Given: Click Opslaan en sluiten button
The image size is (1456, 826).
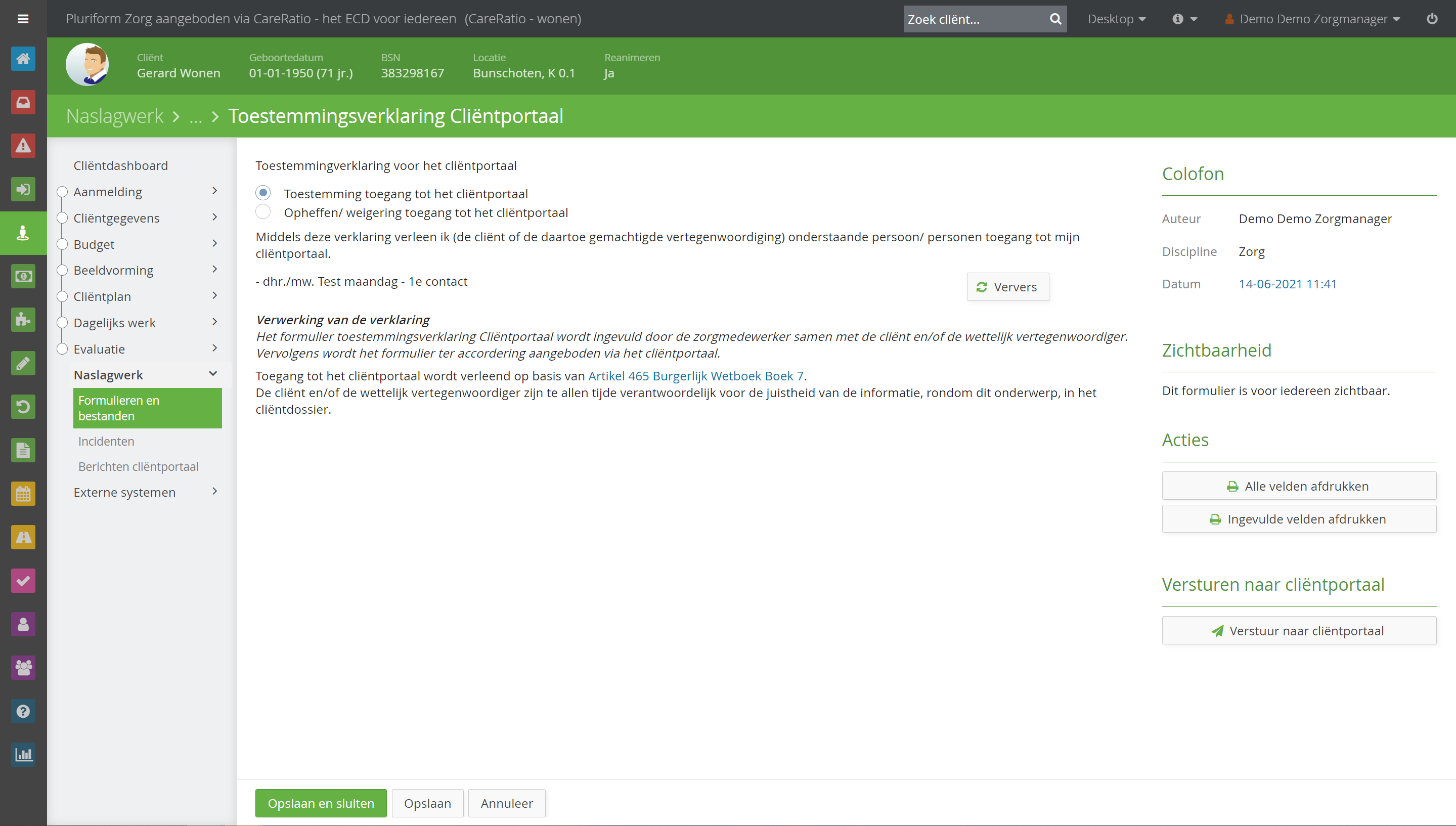Looking at the screenshot, I should click(x=321, y=803).
